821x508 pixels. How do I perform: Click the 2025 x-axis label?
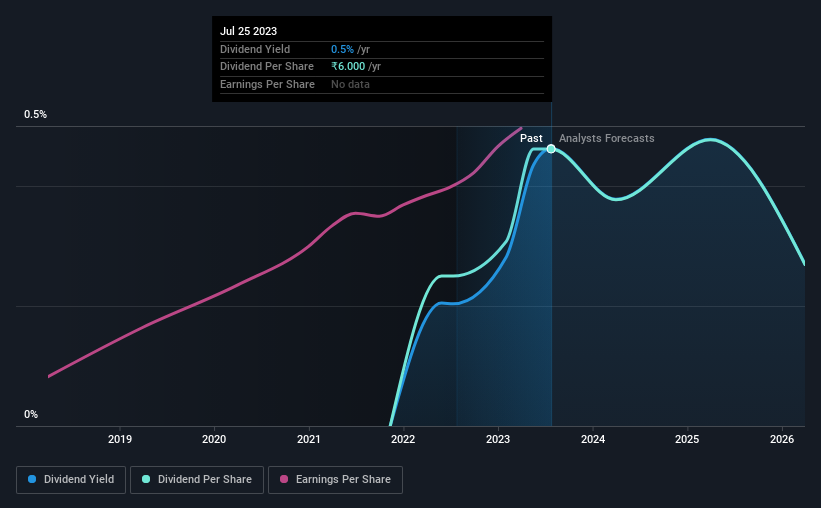[x=687, y=439]
